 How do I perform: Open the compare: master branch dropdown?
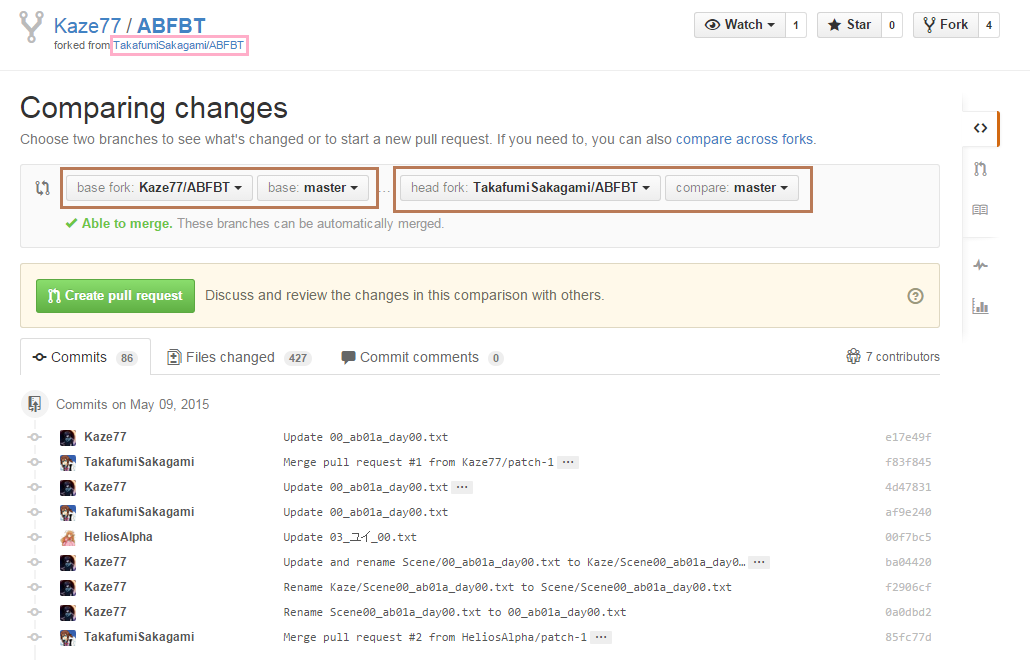coord(732,188)
